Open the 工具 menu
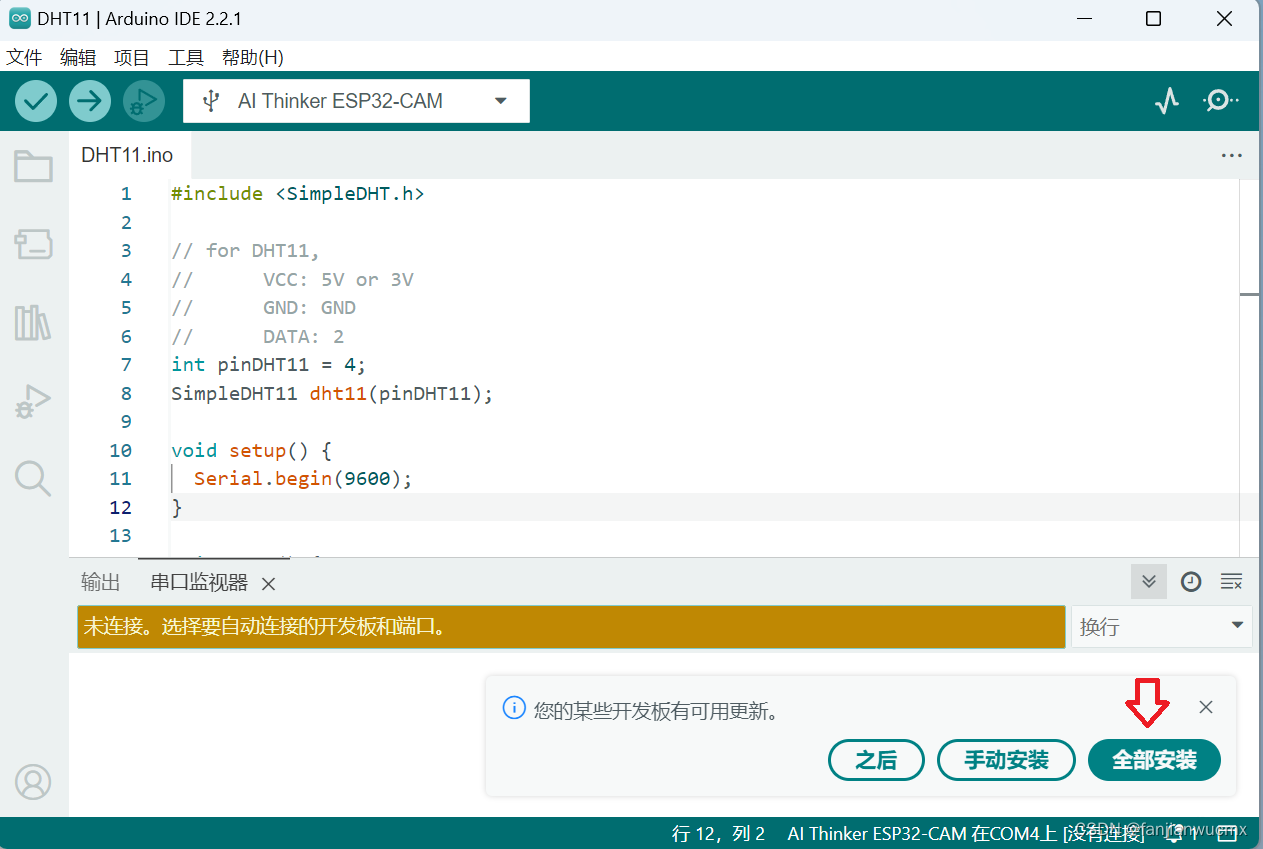 tap(186, 57)
